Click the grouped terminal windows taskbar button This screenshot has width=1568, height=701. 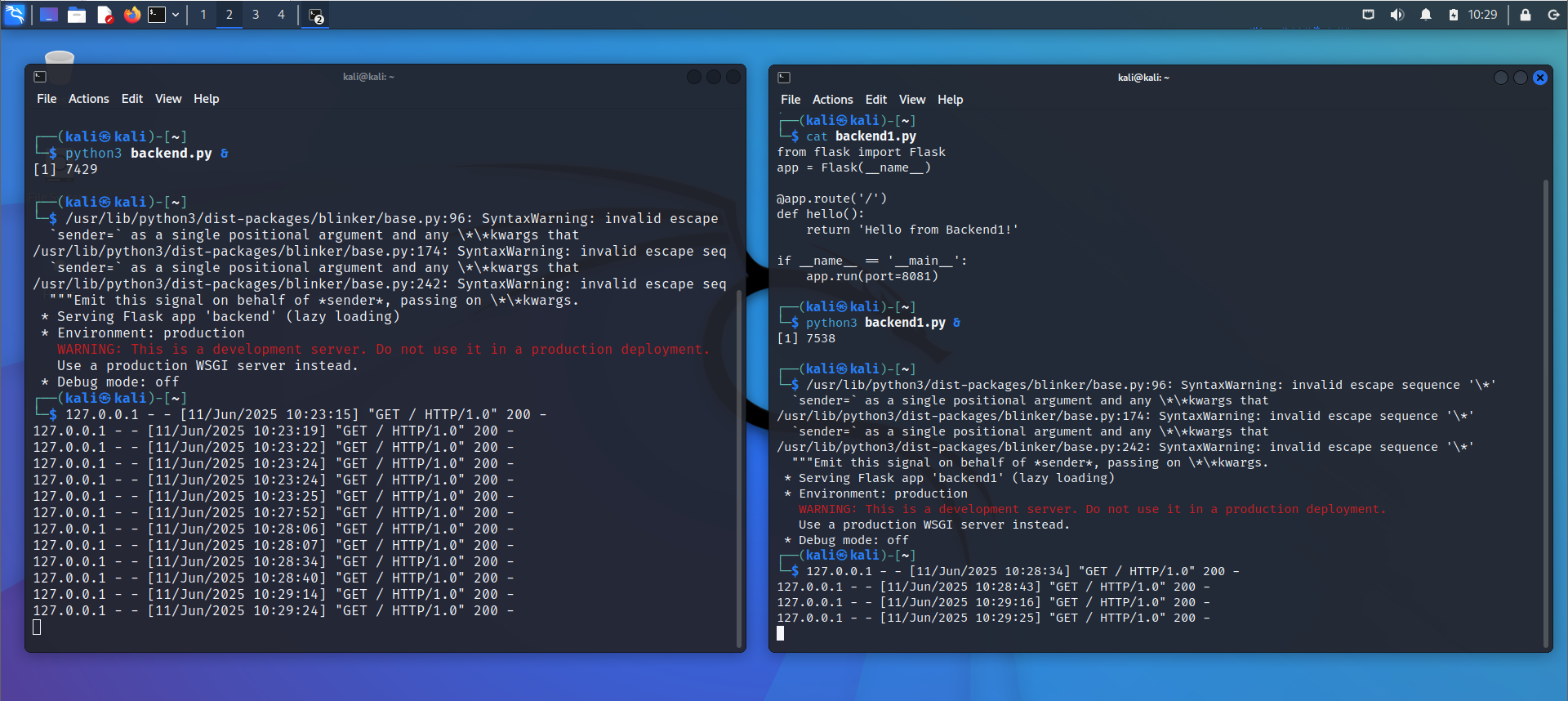(x=317, y=15)
